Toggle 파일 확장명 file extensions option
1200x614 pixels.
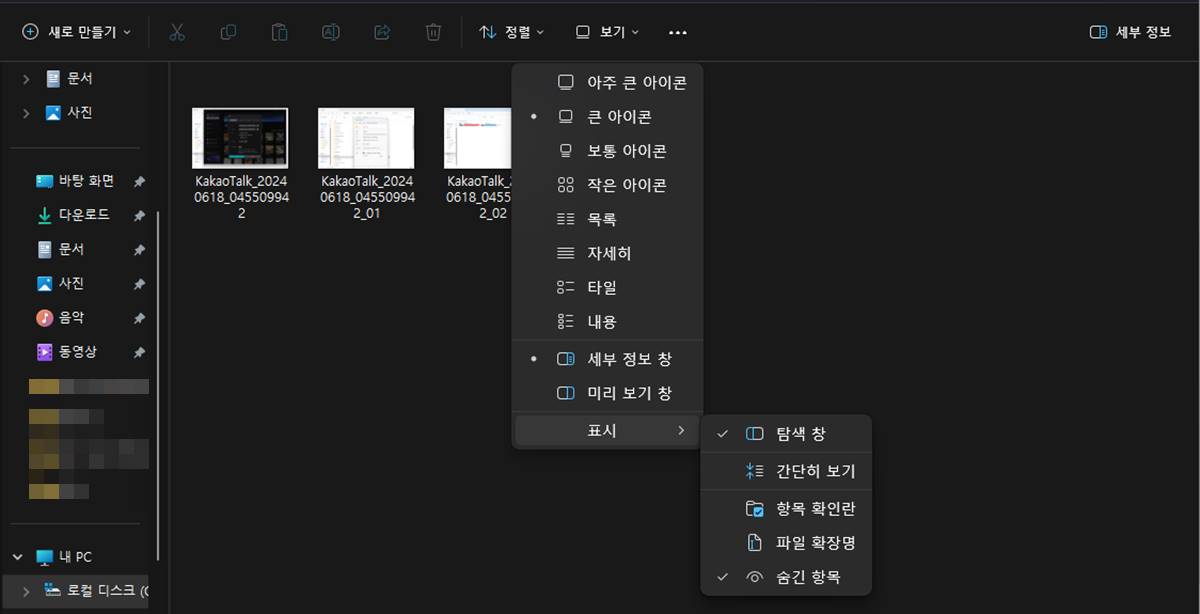tap(786, 543)
